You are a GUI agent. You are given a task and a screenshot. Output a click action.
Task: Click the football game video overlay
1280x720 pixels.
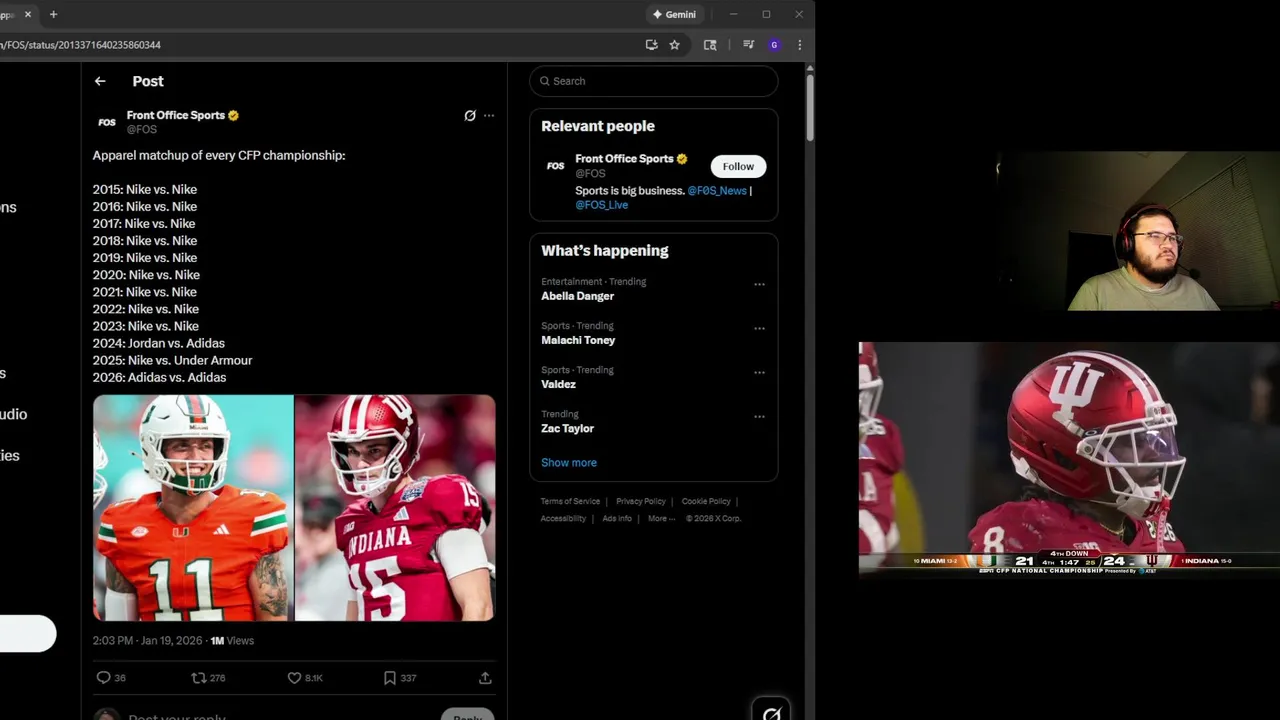click(1069, 458)
